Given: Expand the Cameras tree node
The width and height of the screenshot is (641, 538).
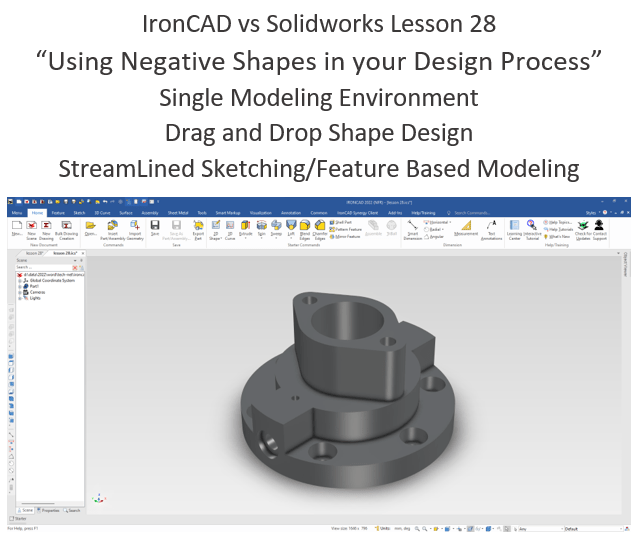Looking at the screenshot, I should coord(20,291).
